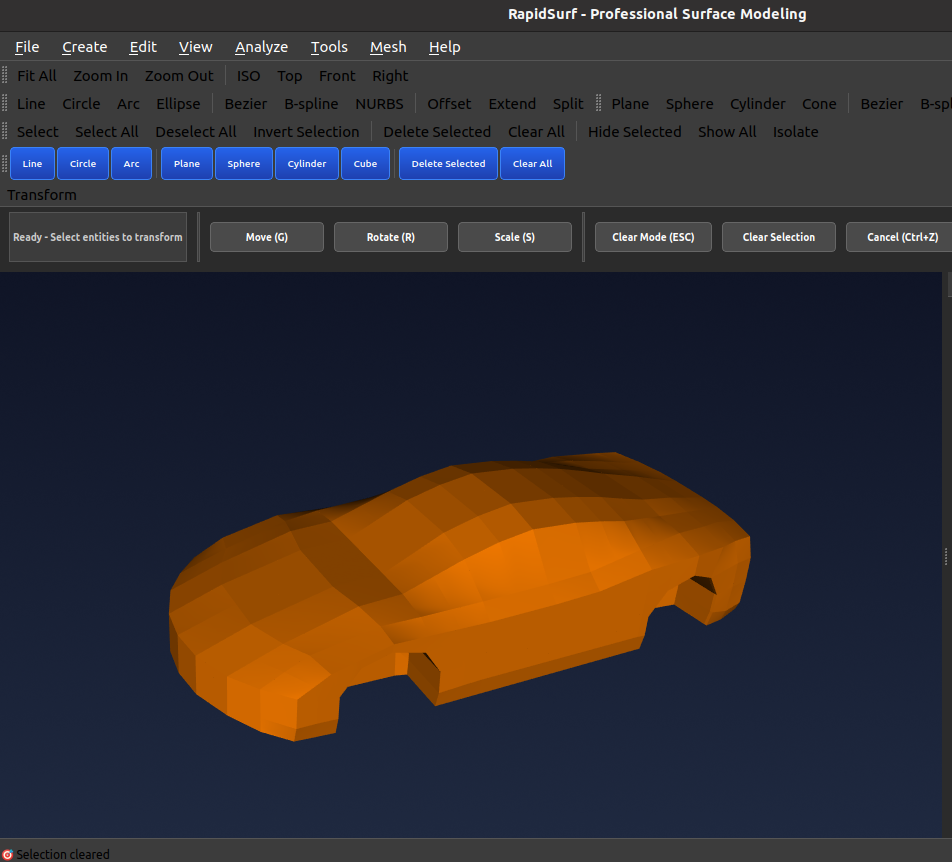
Task: Click Fit All to frame the model
Action: [36, 75]
